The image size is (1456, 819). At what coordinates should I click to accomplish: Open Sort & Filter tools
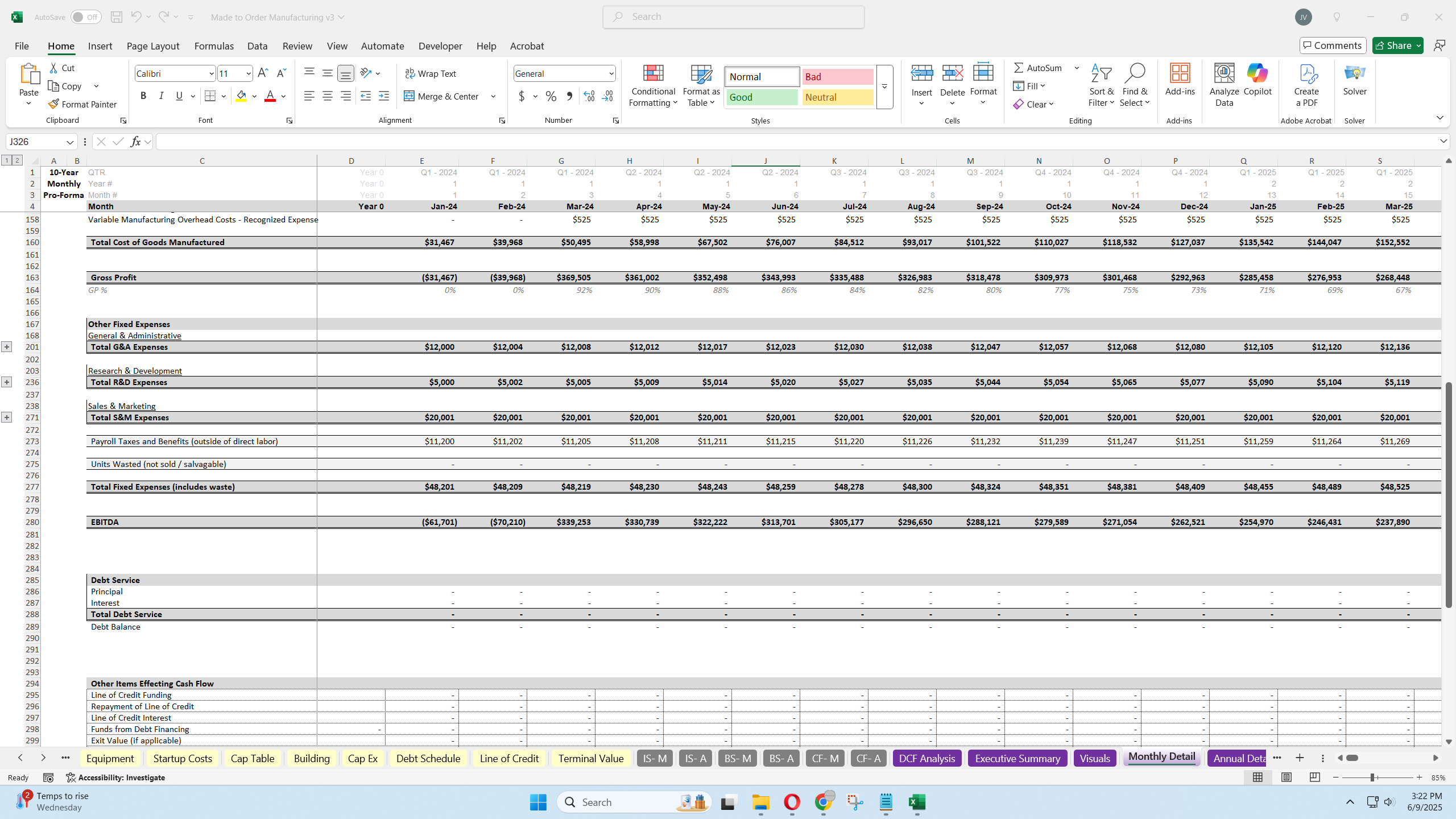coord(1101,85)
